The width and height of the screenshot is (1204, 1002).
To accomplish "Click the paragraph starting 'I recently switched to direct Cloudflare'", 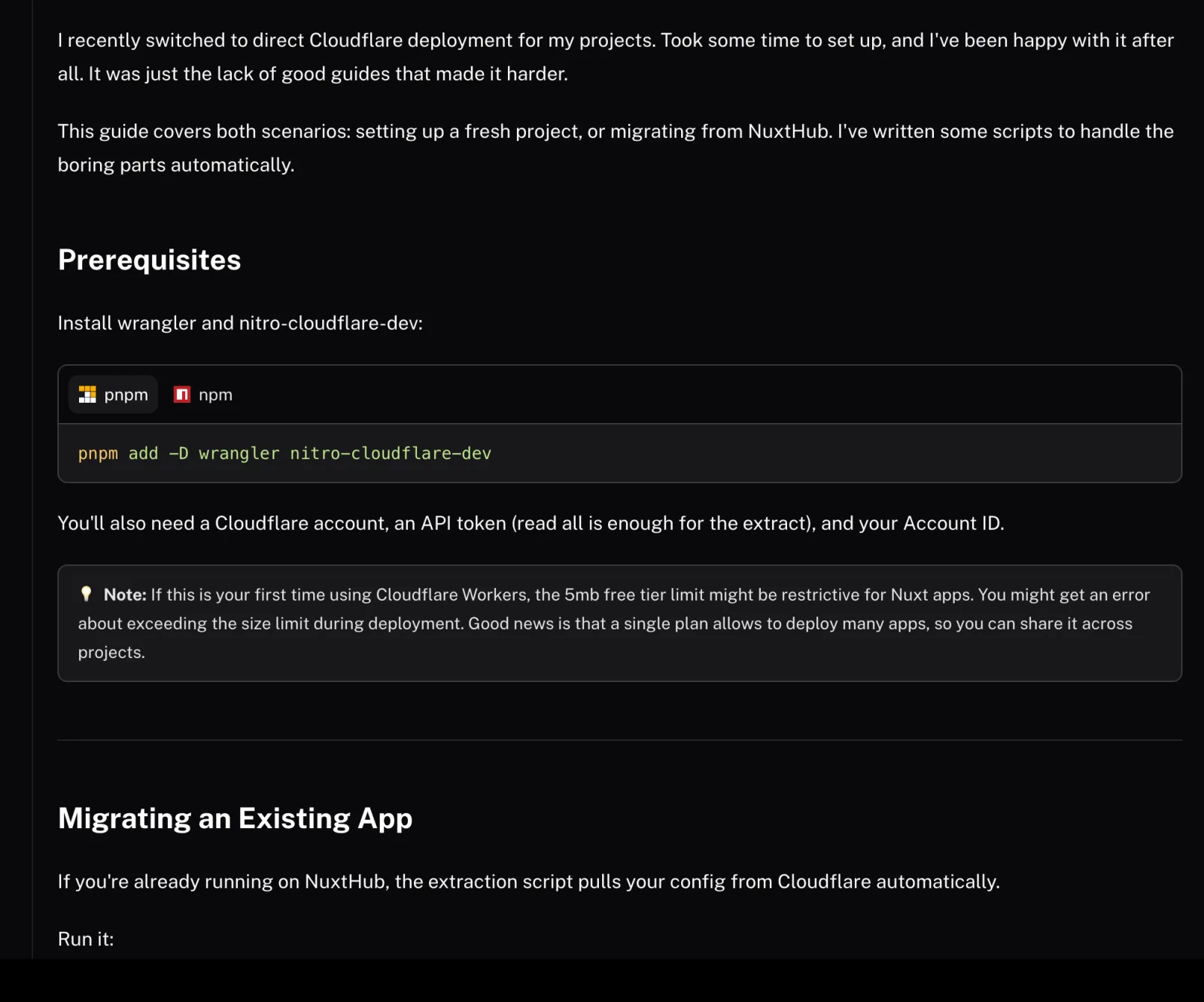I will (616, 56).
